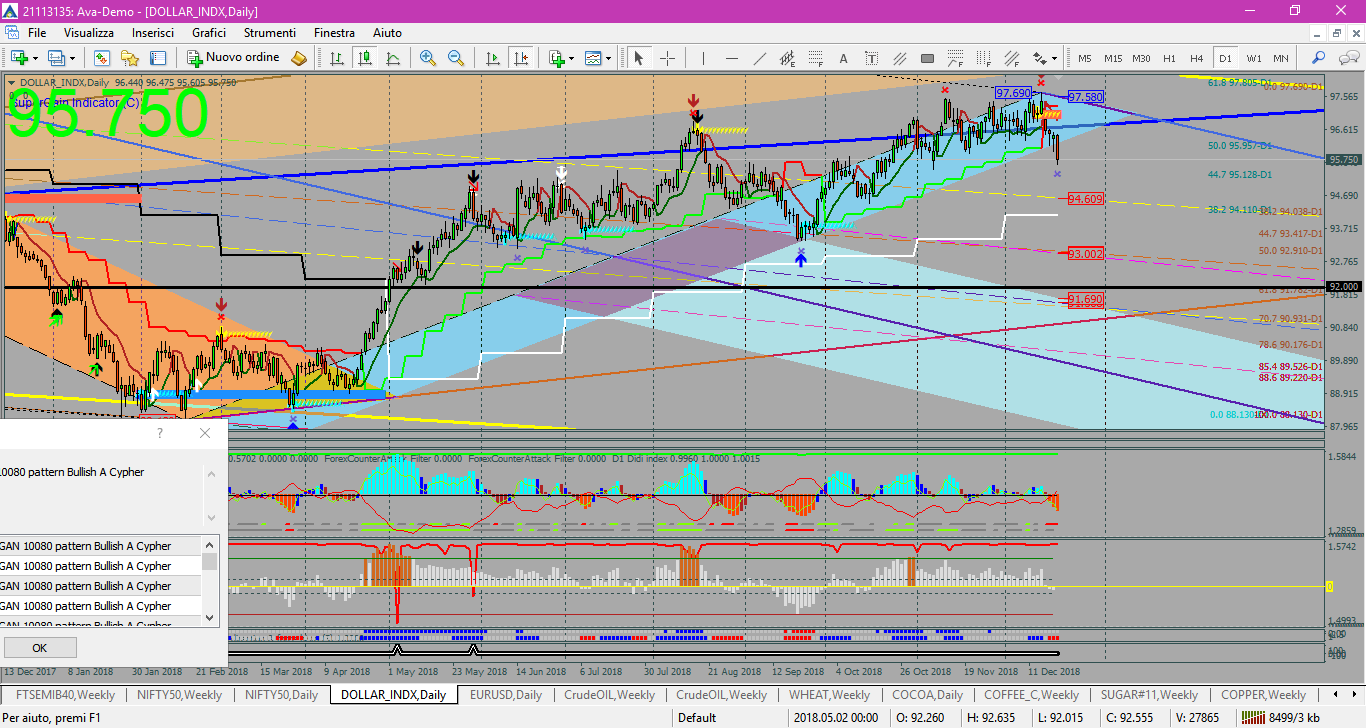The width and height of the screenshot is (1366, 728).
Task: Open the Inserisci menu
Action: pos(153,33)
